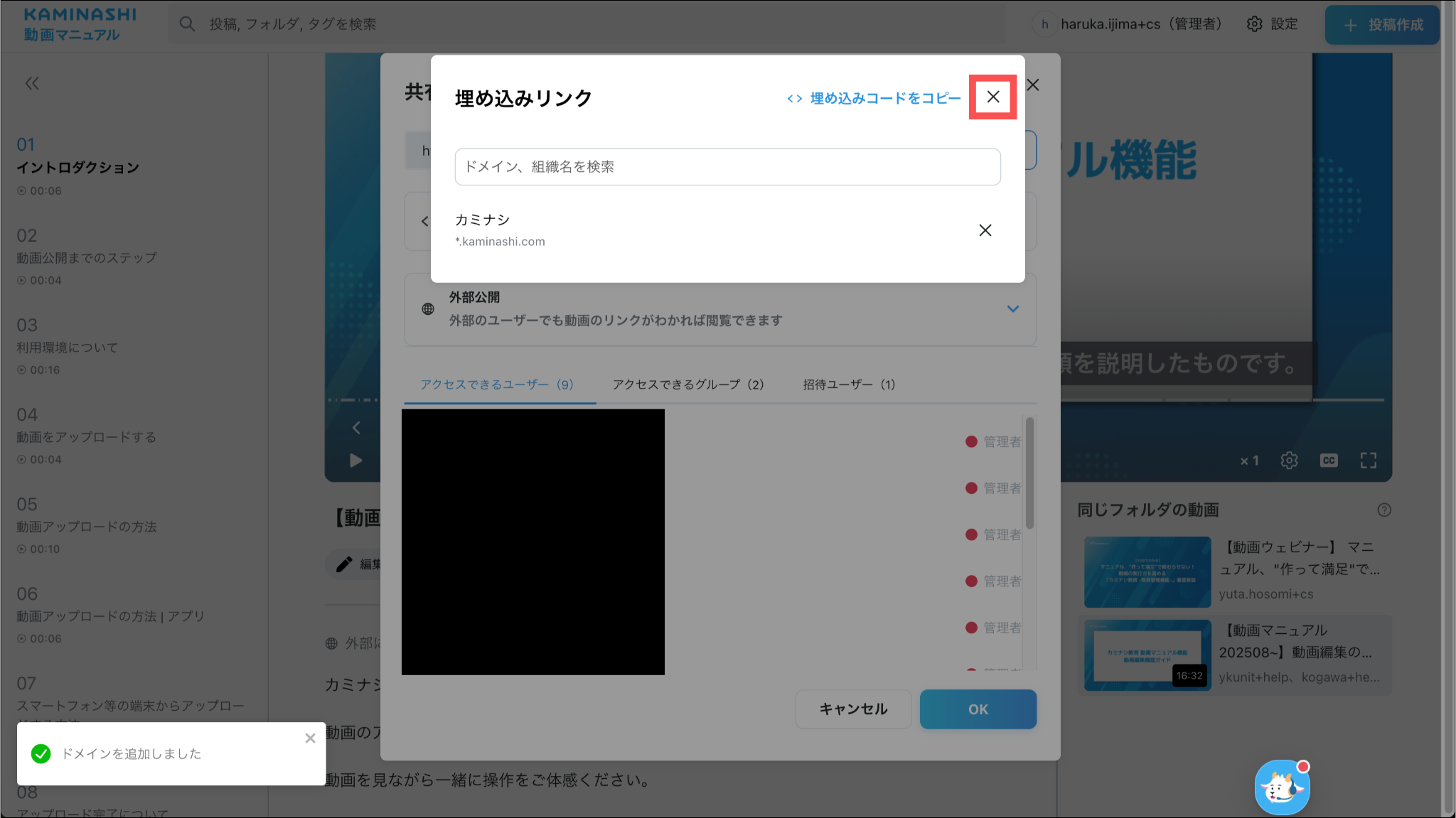Click the help icon beside 同じフォルダの動画
This screenshot has width=1456, height=818.
1383,510
